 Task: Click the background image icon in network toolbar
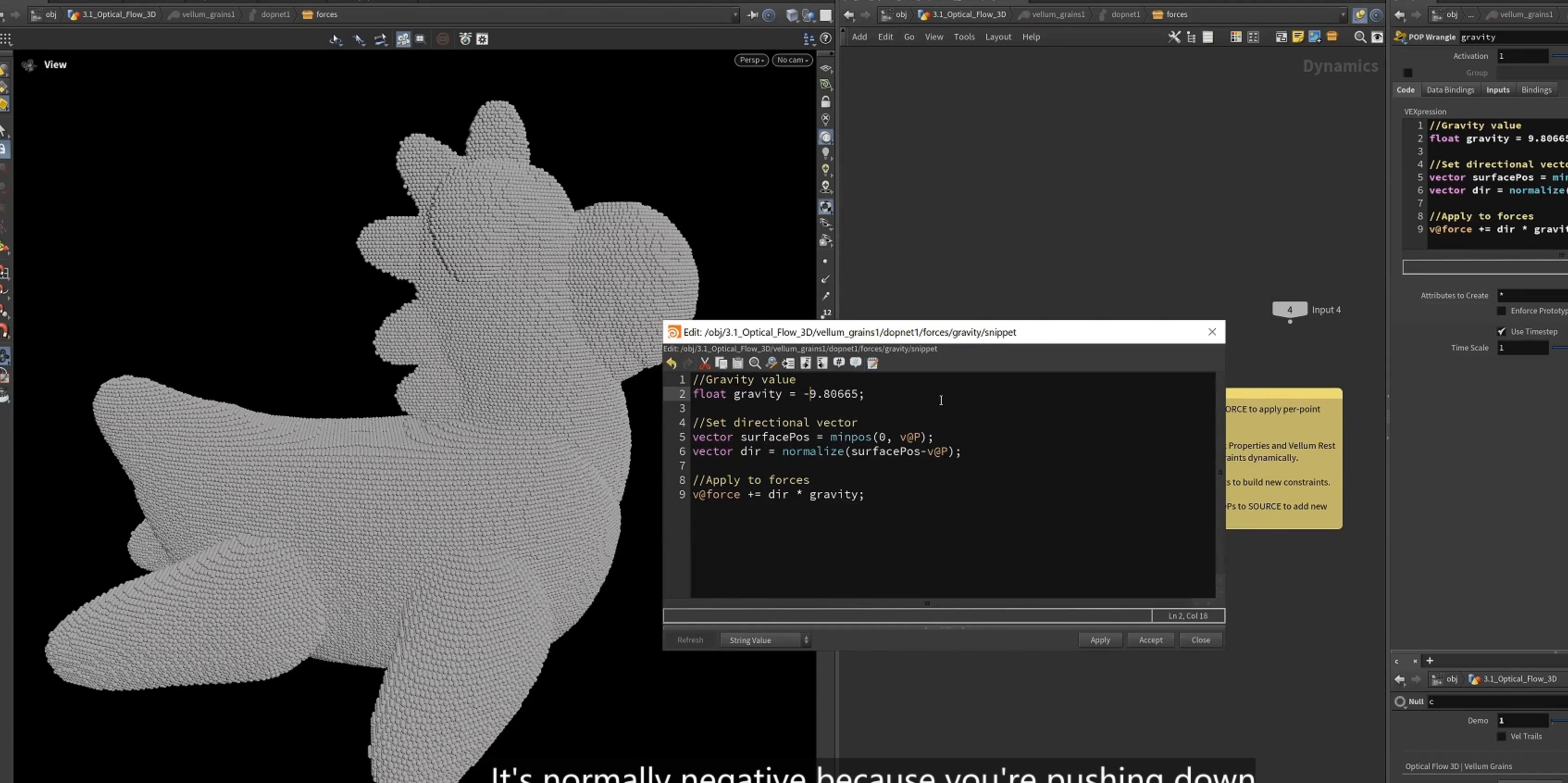(1315, 37)
